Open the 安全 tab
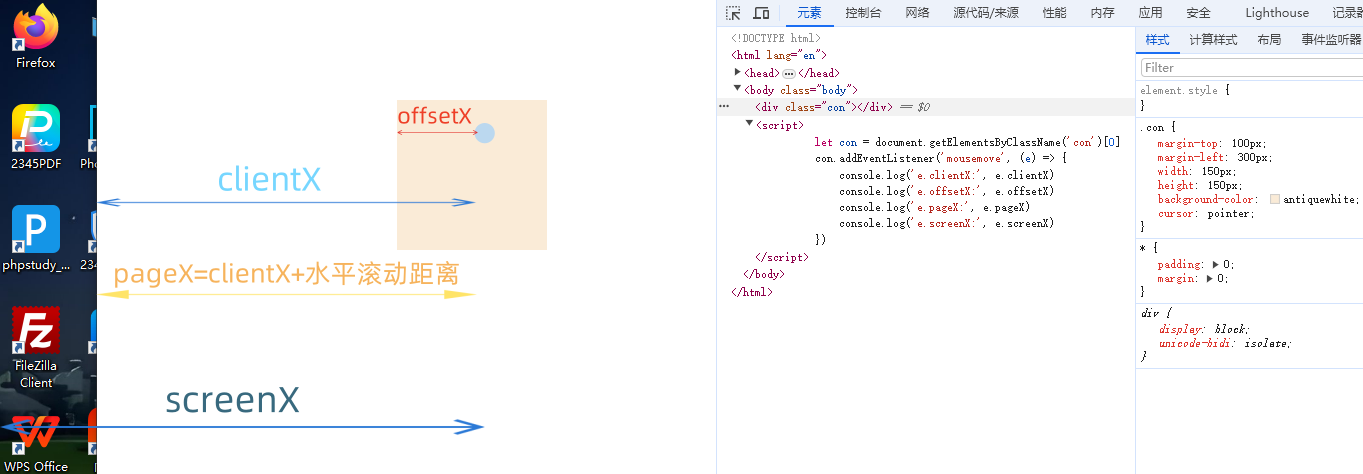This screenshot has width=1363, height=474. 1198,13
